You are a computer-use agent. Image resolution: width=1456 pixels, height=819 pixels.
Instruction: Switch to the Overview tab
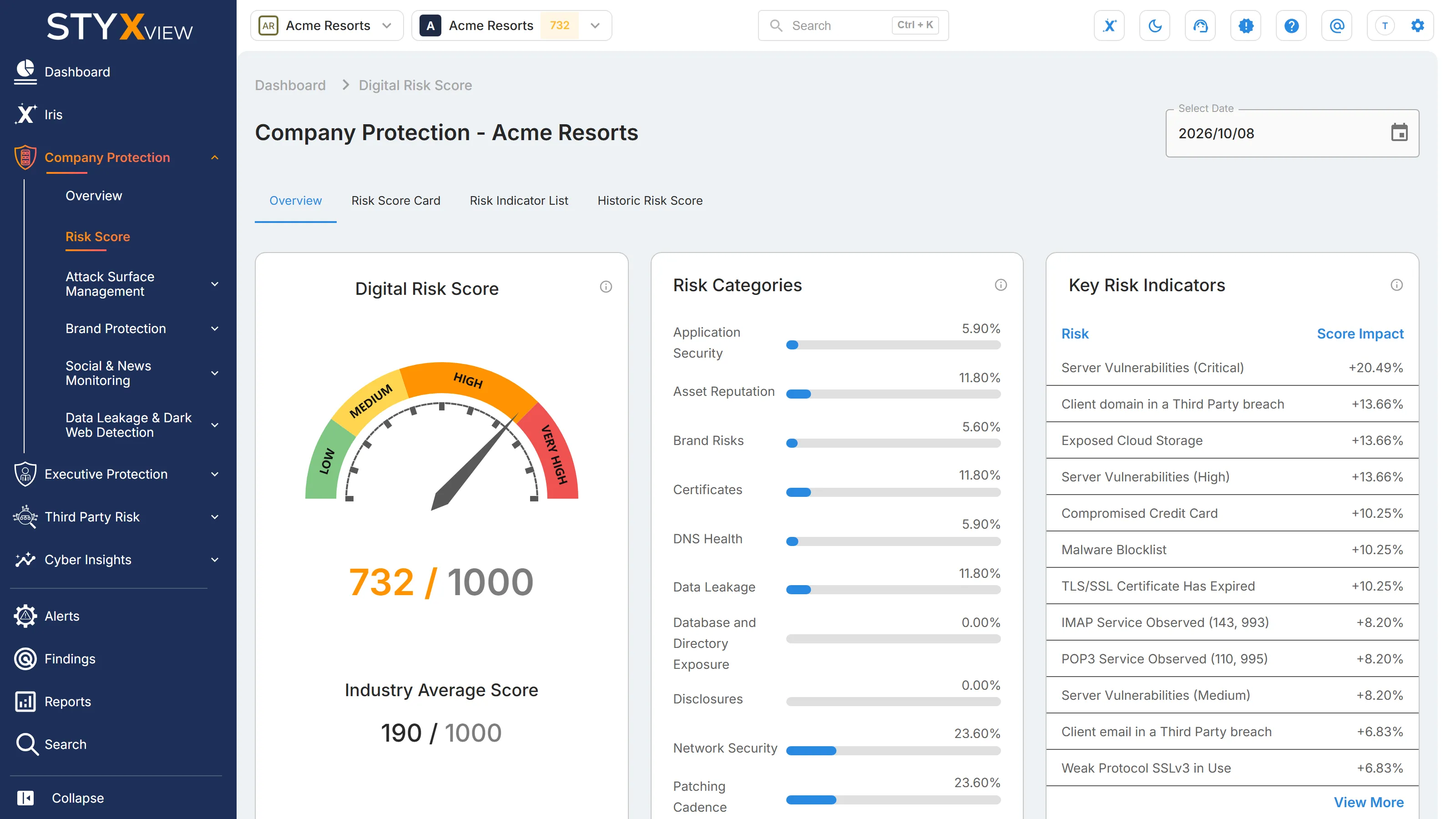point(296,201)
